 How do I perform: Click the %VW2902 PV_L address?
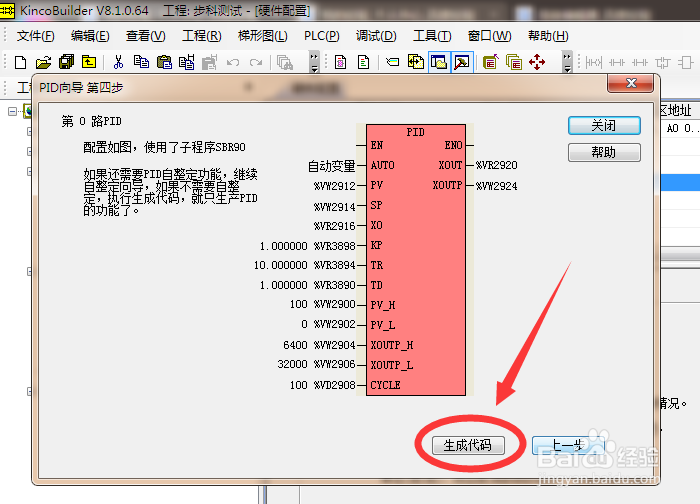335,325
